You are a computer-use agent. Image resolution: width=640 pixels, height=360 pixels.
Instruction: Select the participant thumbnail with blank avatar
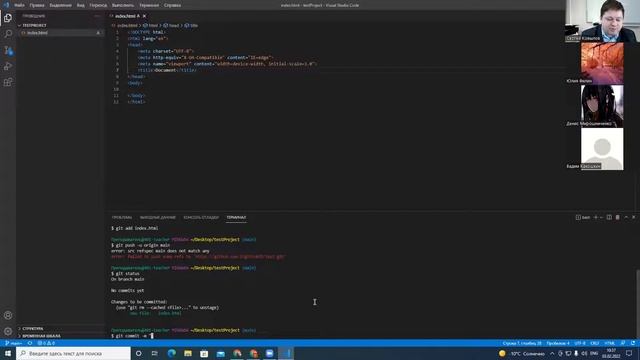(x=602, y=149)
